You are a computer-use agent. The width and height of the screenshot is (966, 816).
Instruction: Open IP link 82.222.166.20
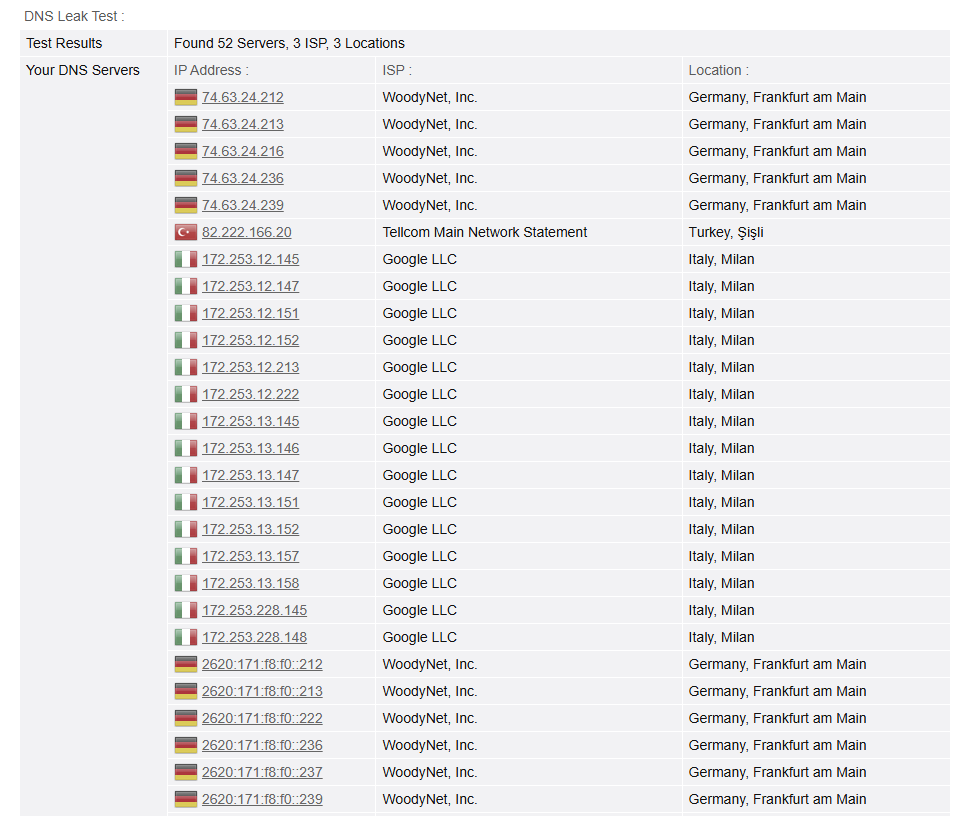[246, 233]
